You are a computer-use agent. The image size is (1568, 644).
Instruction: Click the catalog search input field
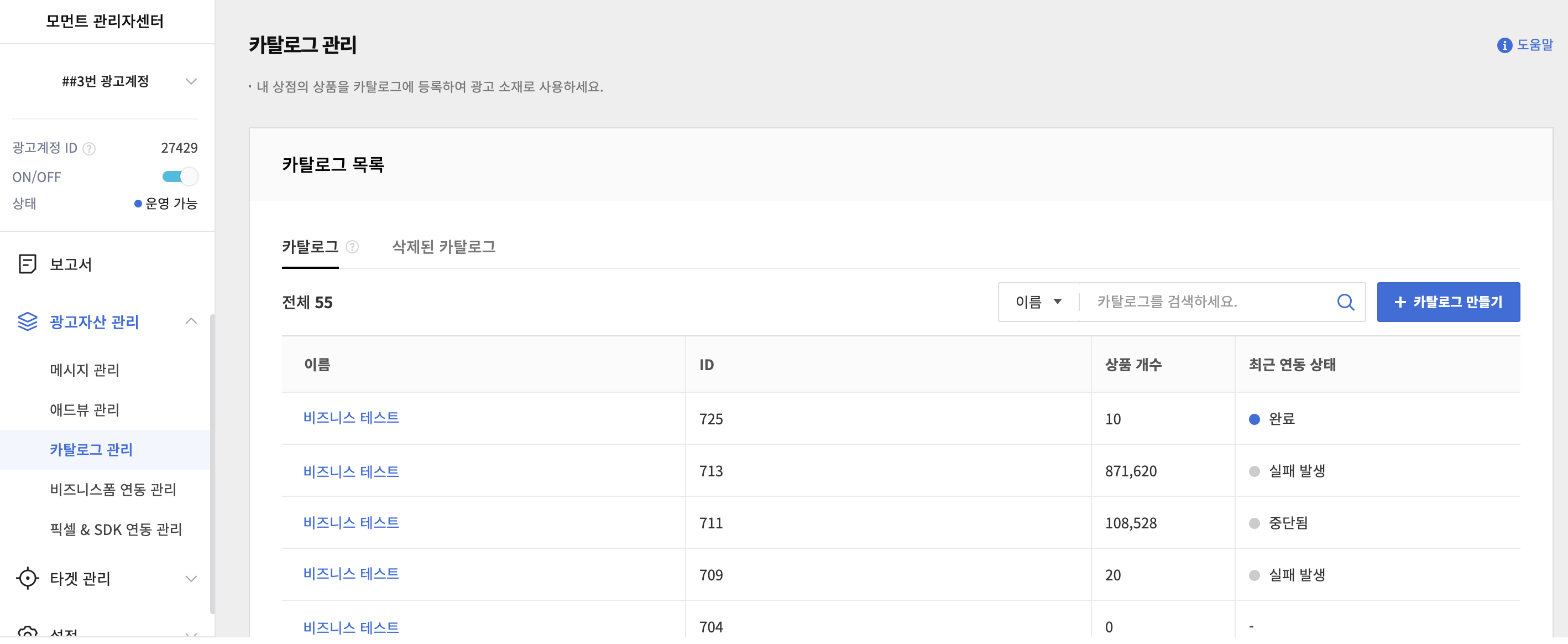click(1205, 302)
